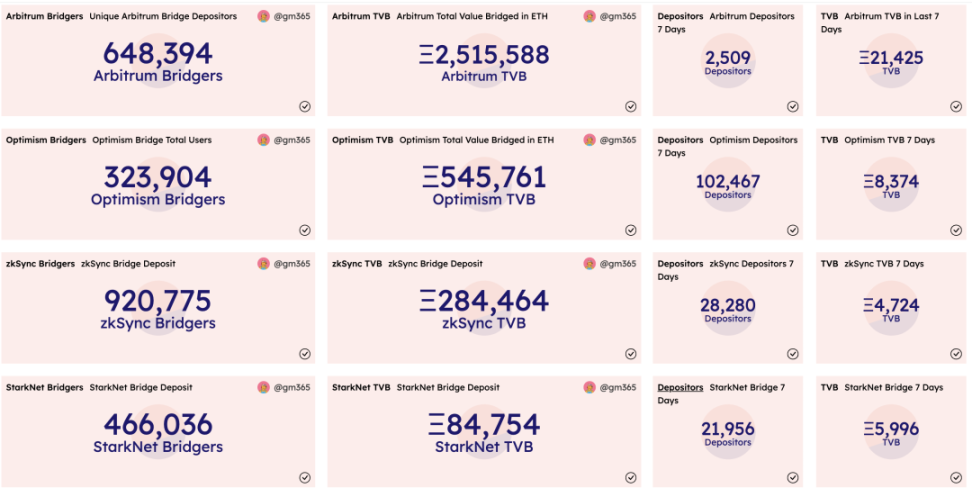This screenshot has width=972, height=488.
Task: Click the checkmark on Optimism TVB card
Action: tap(630, 230)
